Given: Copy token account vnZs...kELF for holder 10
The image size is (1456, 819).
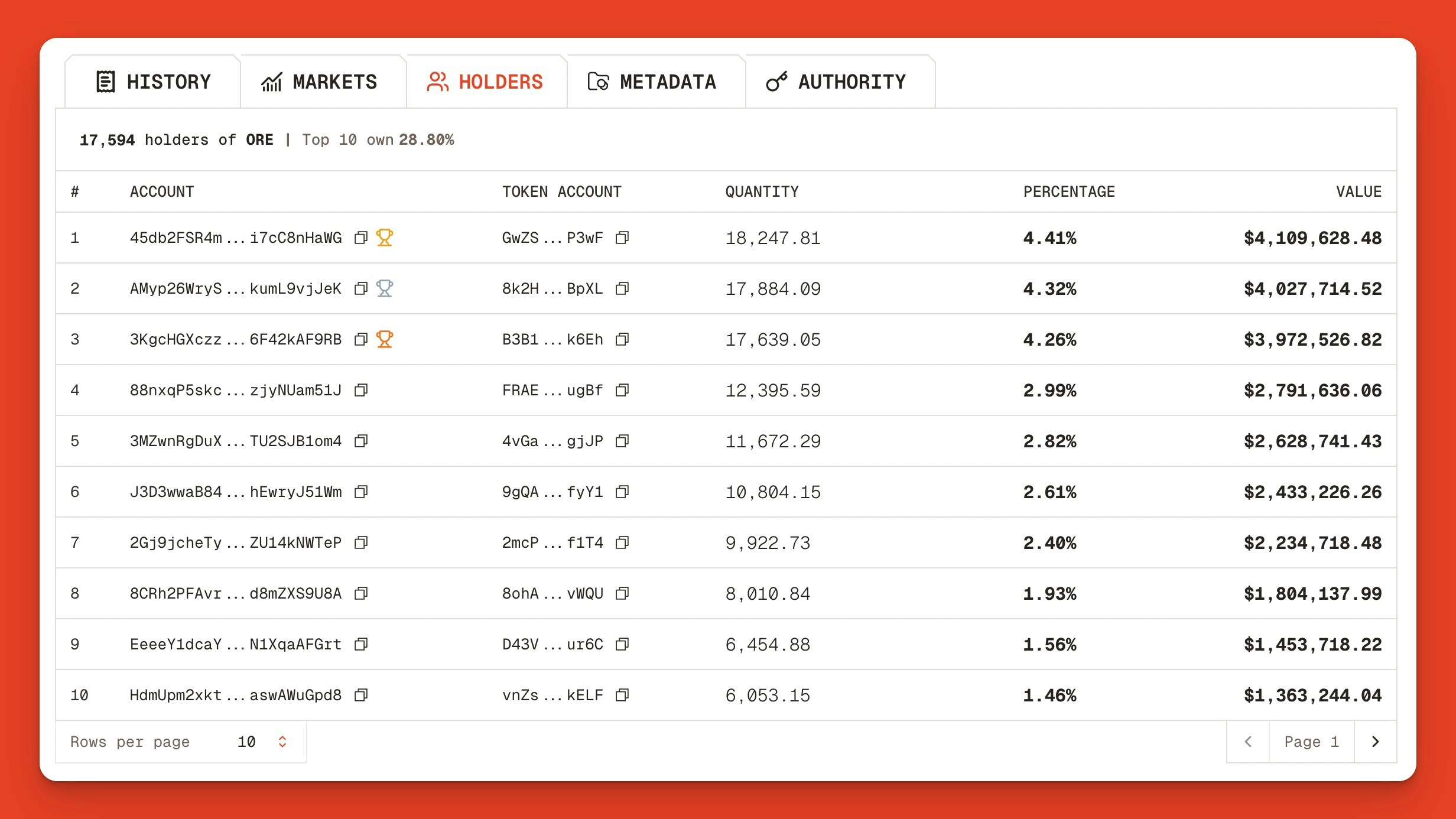Looking at the screenshot, I should pyautogui.click(x=622, y=695).
